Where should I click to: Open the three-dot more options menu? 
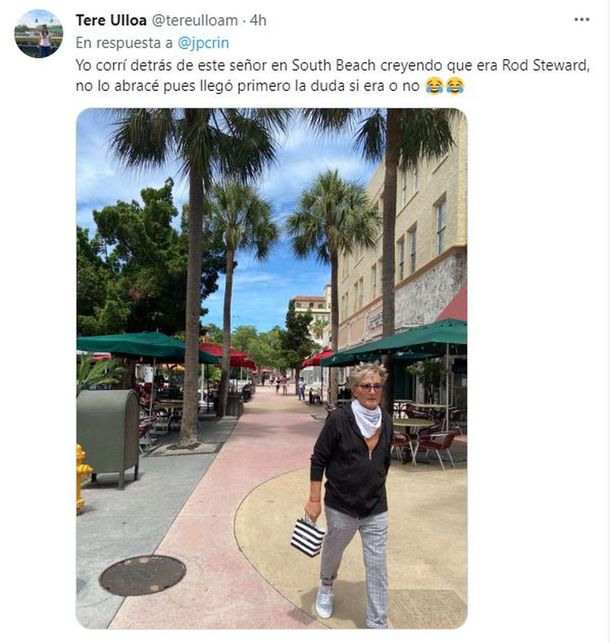581,19
